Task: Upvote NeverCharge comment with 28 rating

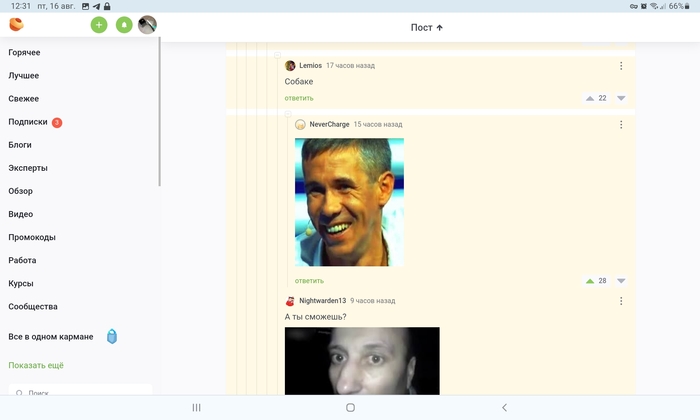Action: [590, 281]
